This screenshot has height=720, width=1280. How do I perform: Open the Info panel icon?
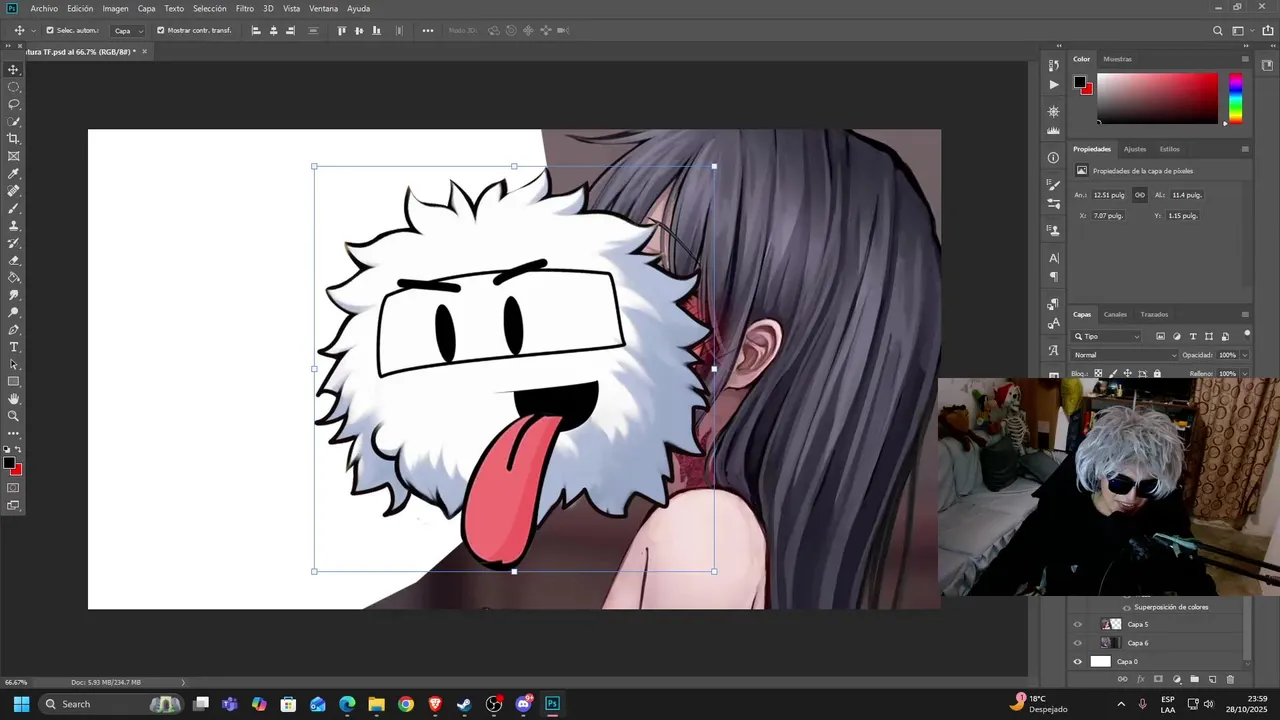pyautogui.click(x=1053, y=158)
